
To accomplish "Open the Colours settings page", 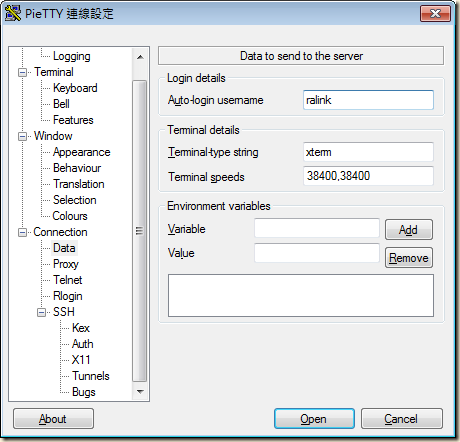I will pos(70,216).
